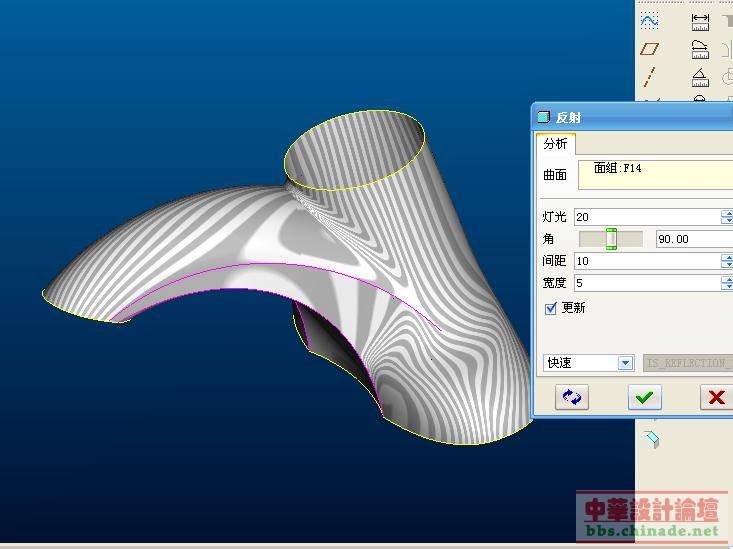Select the 面組:F14 surface collector entry
Viewport: 733px width, 549px height.
pyautogui.click(x=618, y=168)
